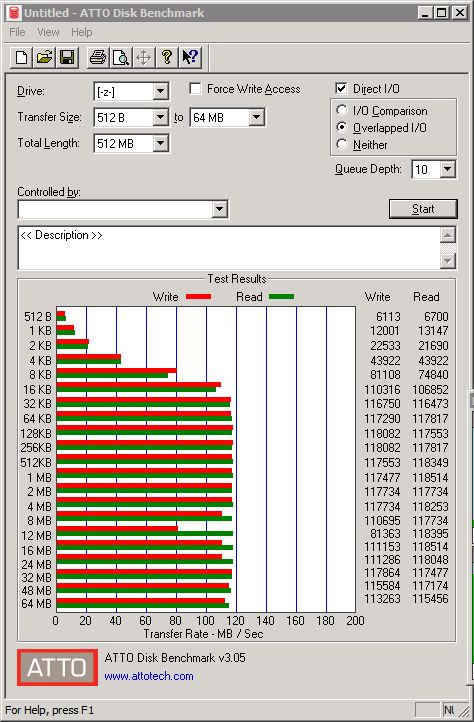Open the File menu
The height and width of the screenshot is (722, 474).
(18, 32)
